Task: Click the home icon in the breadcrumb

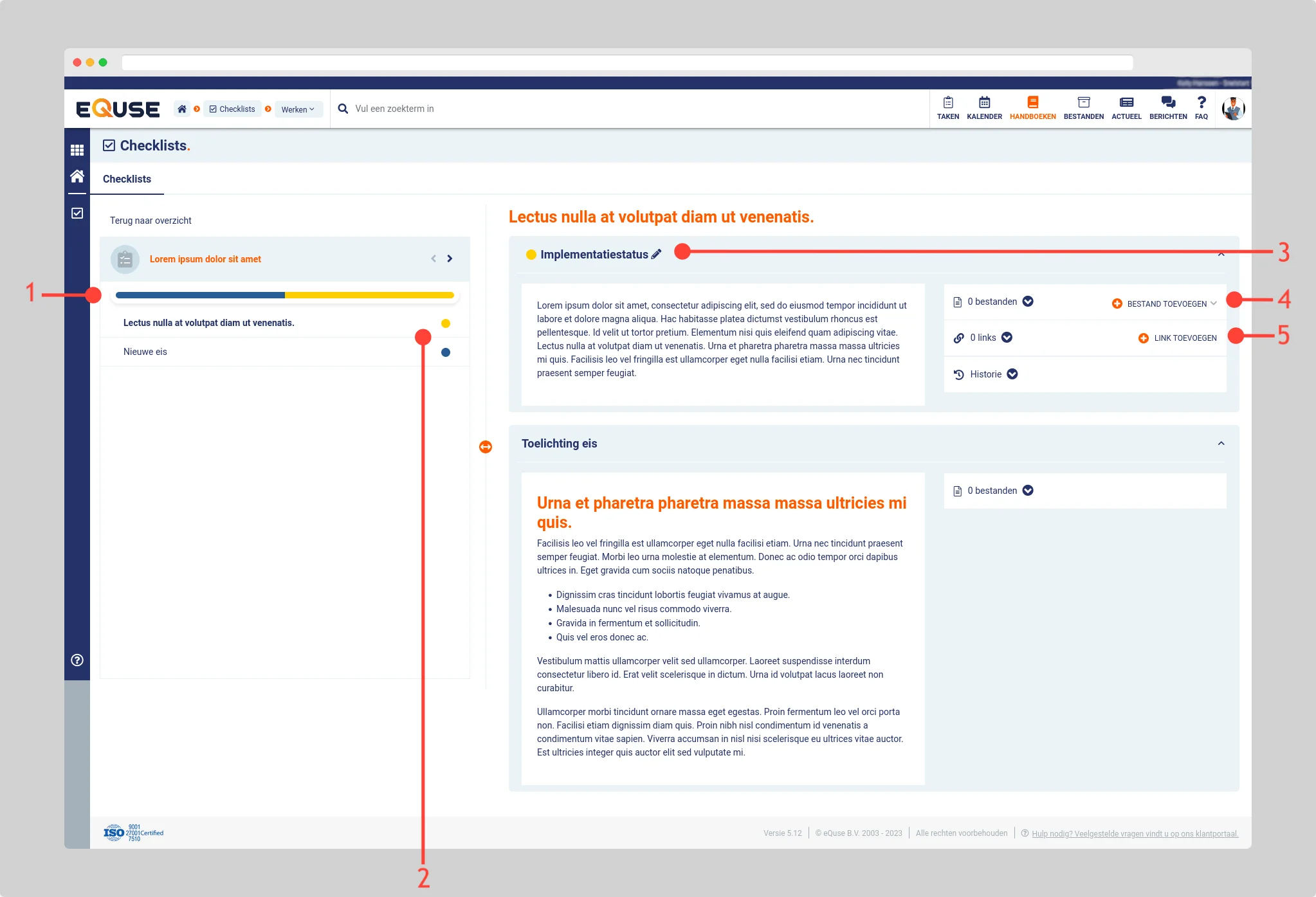Action: [182, 109]
